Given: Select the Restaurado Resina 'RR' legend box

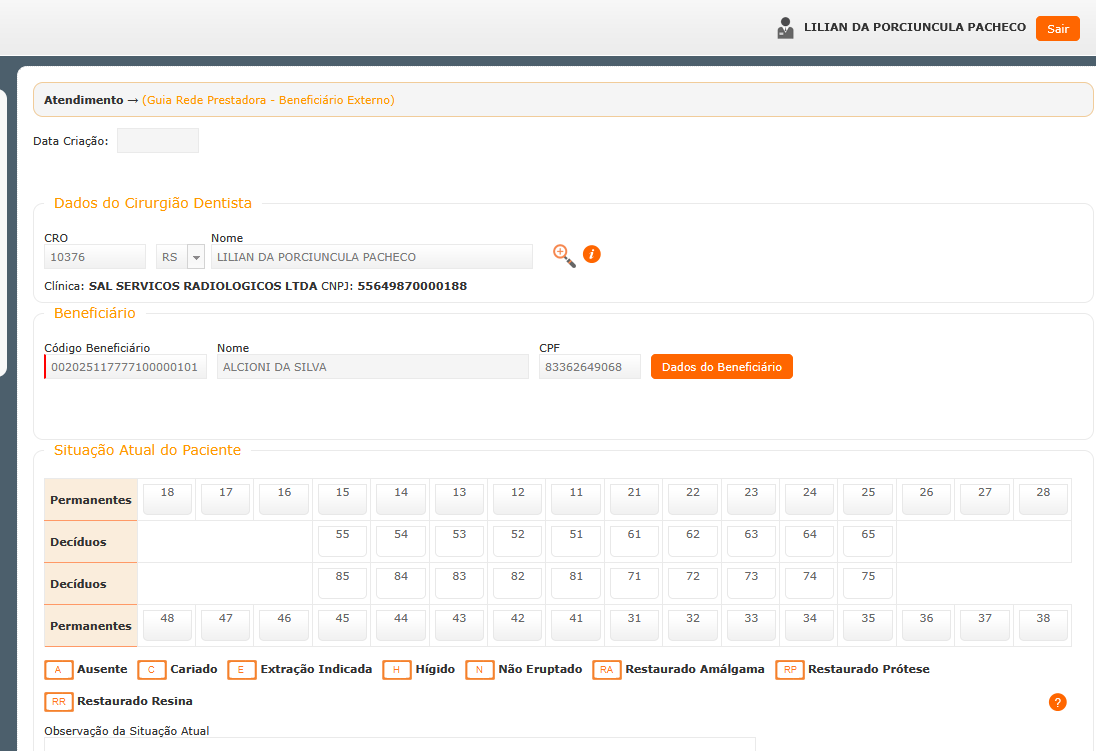Looking at the screenshot, I should [59, 702].
